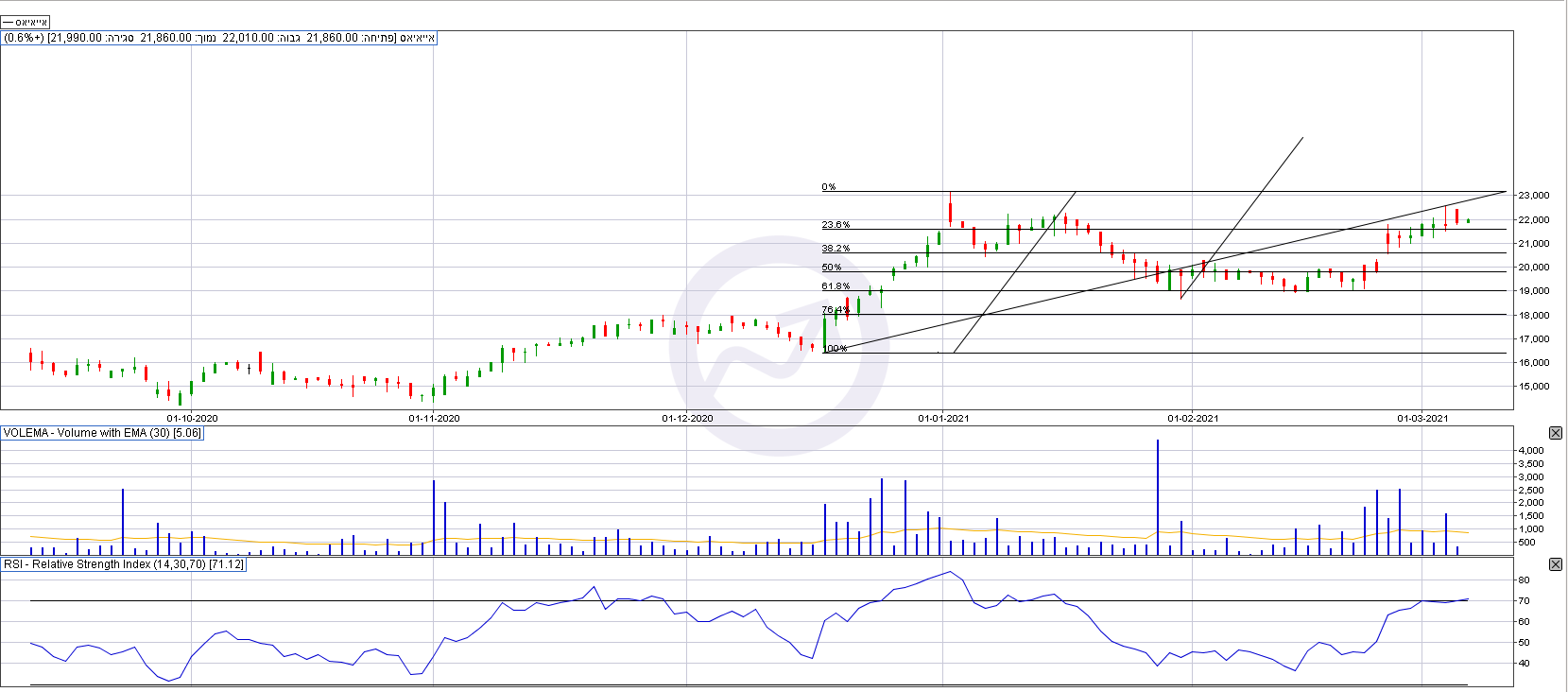
Task: Select the 76.4% Fibonacci level label
Action: (836, 310)
